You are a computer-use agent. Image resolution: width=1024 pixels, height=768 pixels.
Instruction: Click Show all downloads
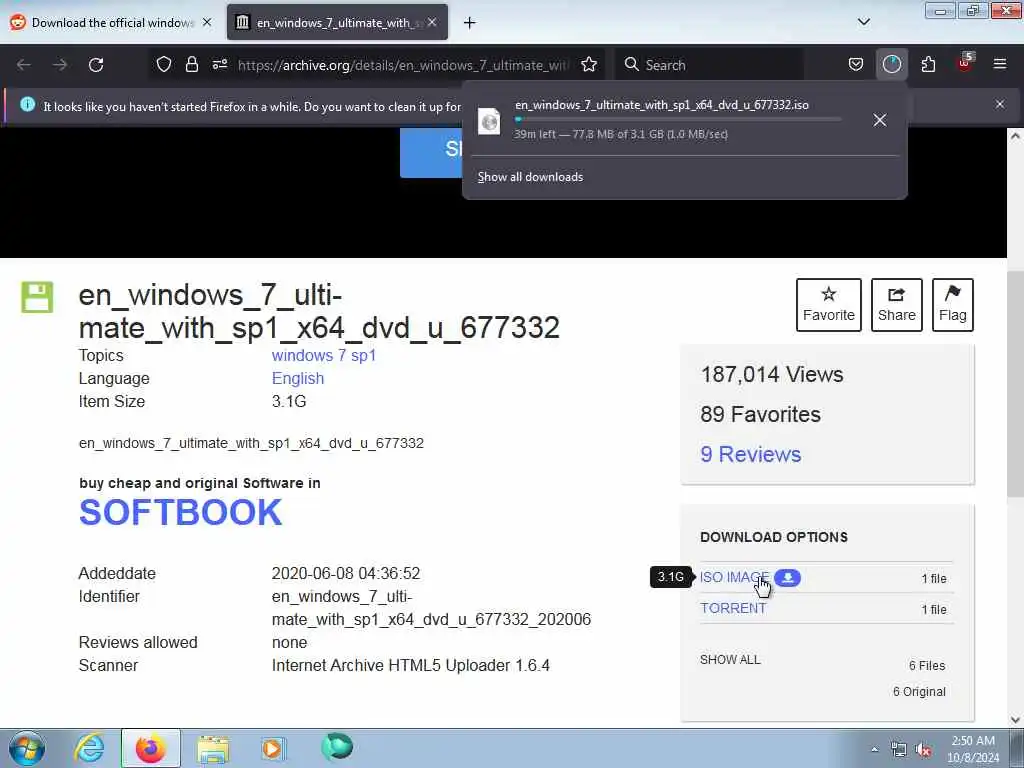click(x=530, y=177)
